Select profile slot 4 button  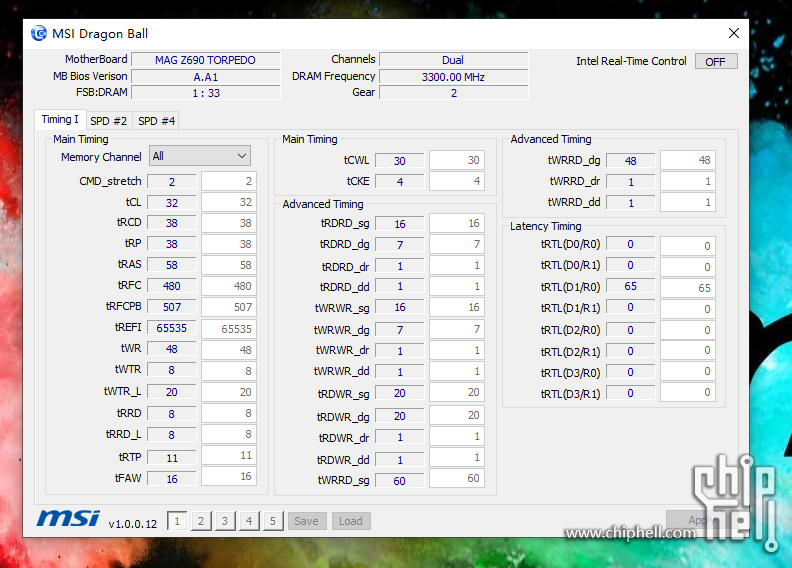pos(249,521)
